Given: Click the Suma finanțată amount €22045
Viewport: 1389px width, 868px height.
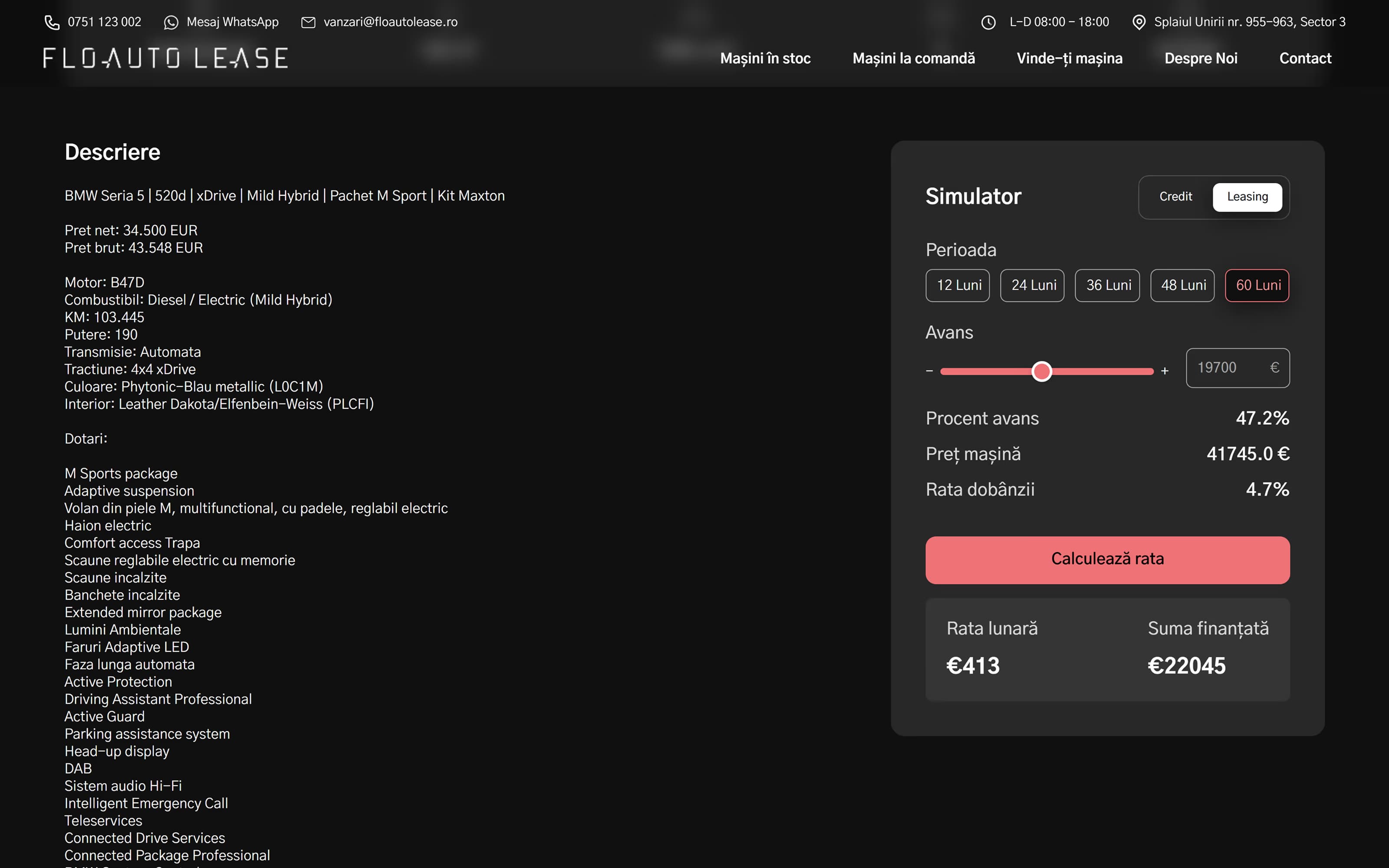Looking at the screenshot, I should (x=1186, y=666).
